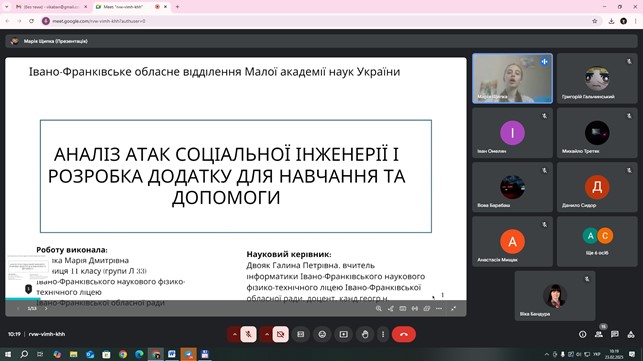Reload the page

pos(32,21)
